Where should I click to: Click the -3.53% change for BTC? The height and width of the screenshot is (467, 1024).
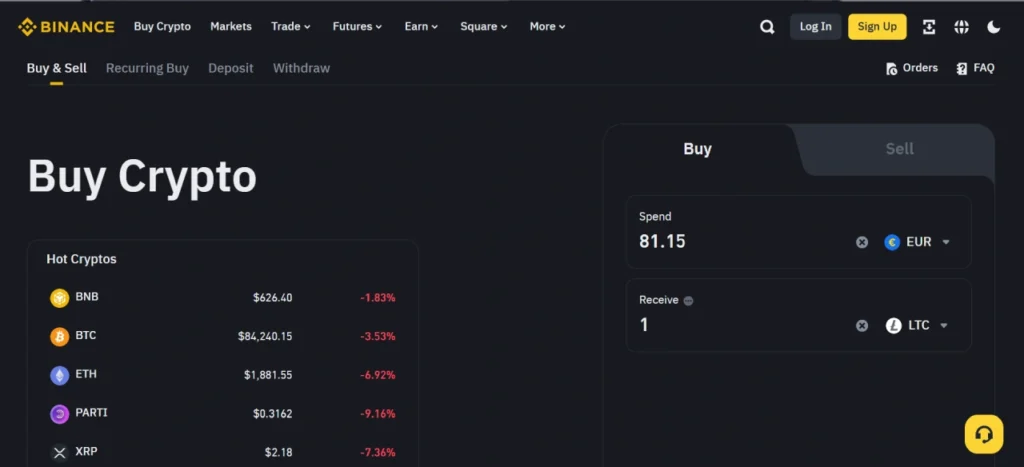tap(377, 336)
